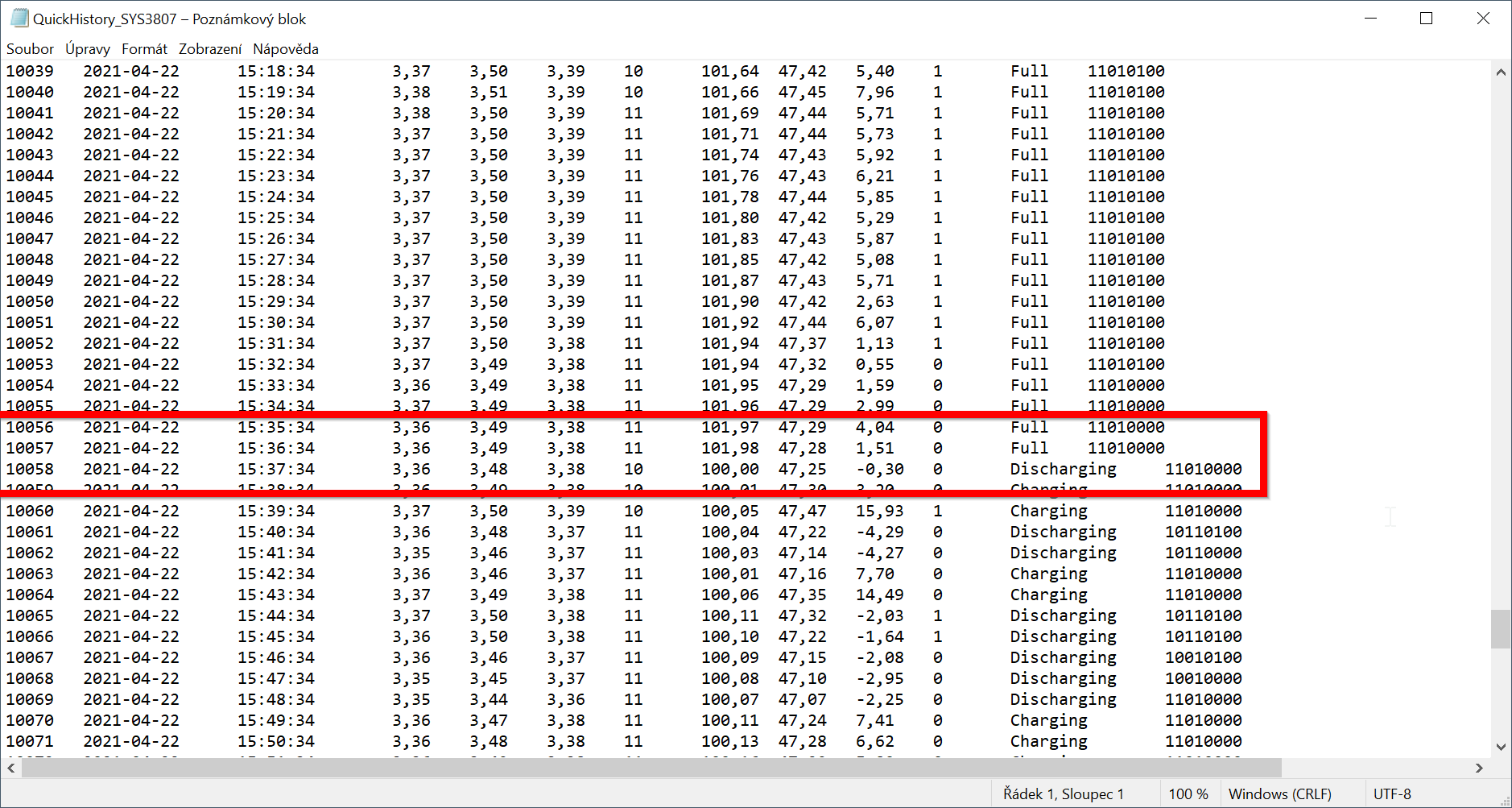Screen dimensions: 1512x808
Task: Click status bar text 'Řádek 1, Sloupec 1'
Action: pyautogui.click(x=1063, y=794)
